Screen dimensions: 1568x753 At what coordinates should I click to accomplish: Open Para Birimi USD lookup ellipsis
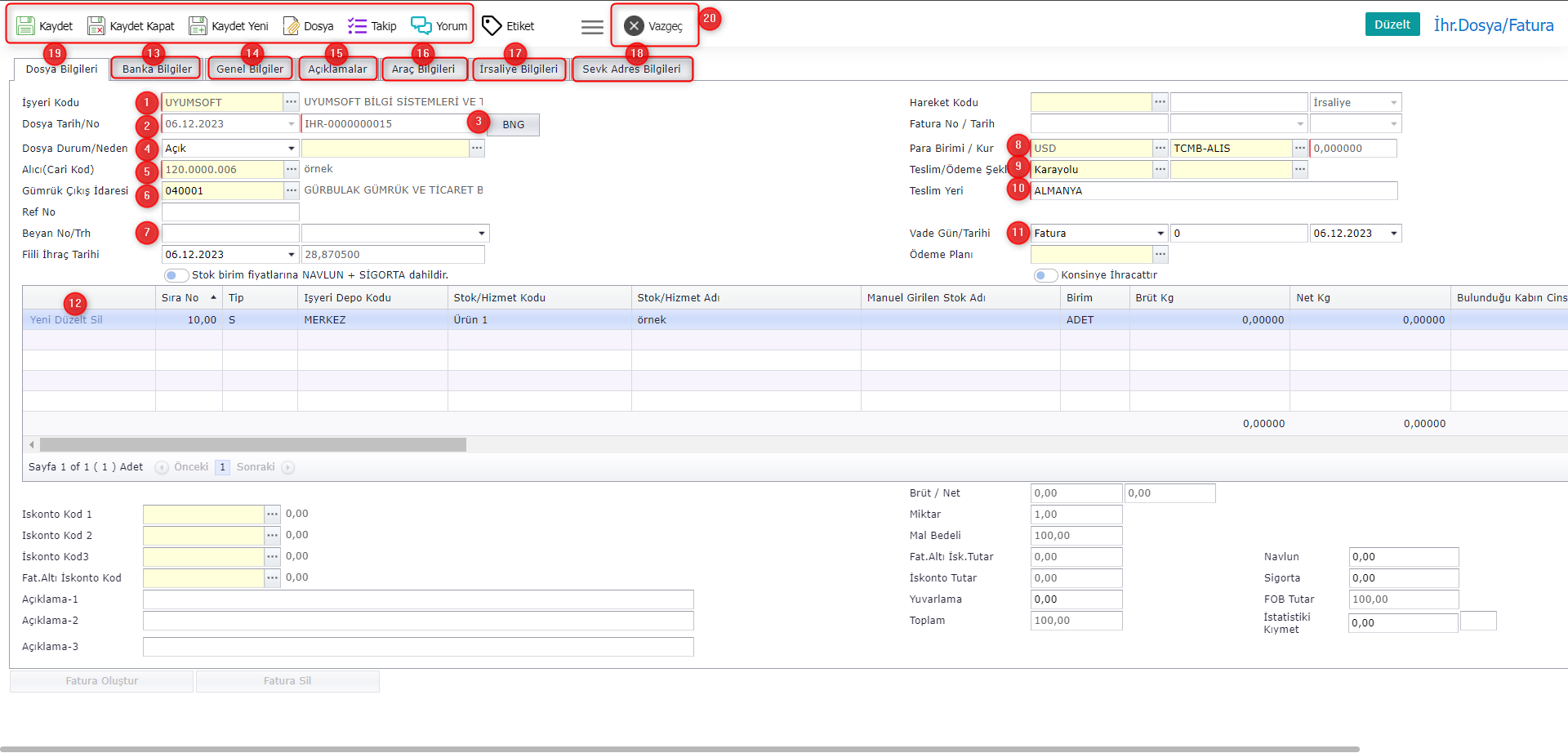1160,148
